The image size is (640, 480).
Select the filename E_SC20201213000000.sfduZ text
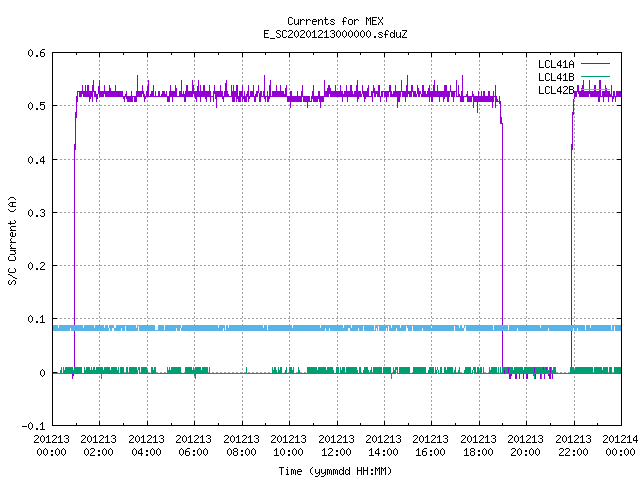click(x=335, y=34)
